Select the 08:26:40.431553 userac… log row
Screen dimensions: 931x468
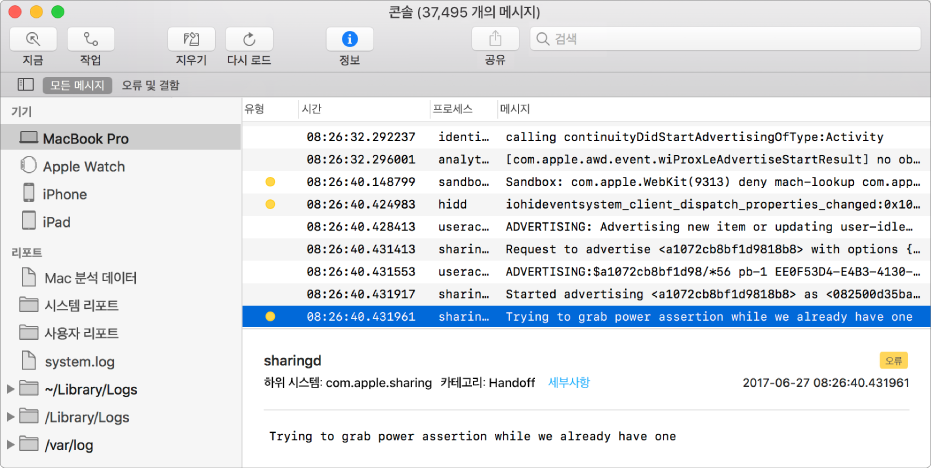point(586,272)
